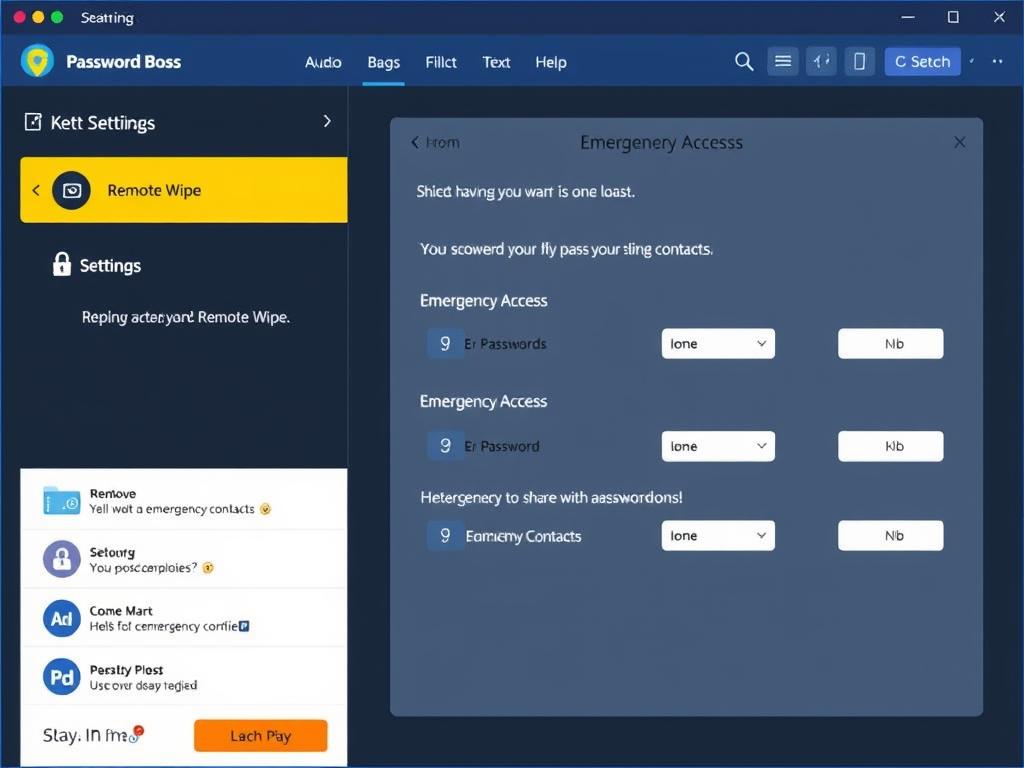Image resolution: width=1024 pixels, height=768 pixels.
Task: Open the dropdown for Er Password row
Action: point(718,446)
